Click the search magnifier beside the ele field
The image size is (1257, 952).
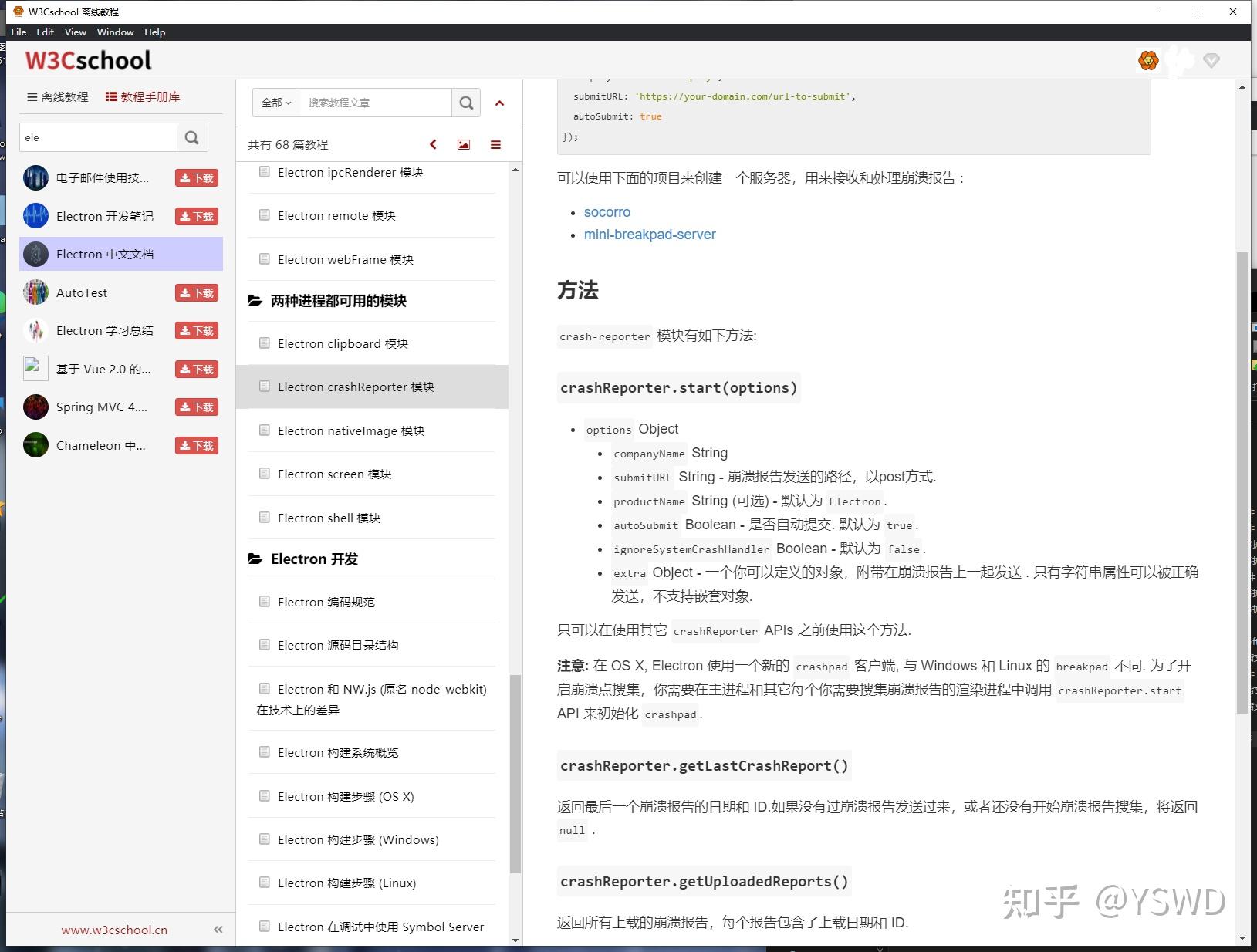pyautogui.click(x=192, y=137)
